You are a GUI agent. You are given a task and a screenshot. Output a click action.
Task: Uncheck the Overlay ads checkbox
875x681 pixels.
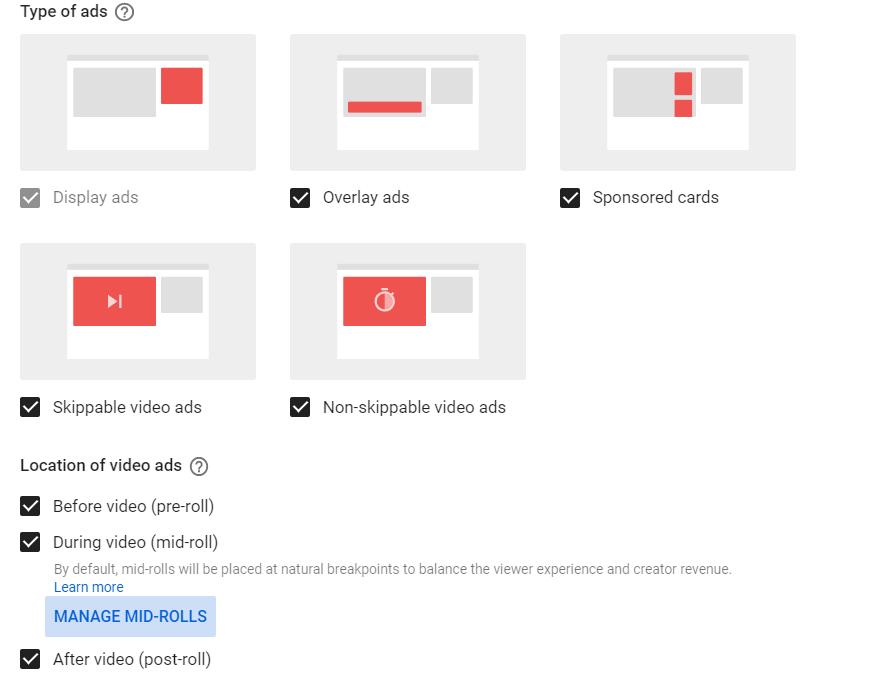click(x=300, y=198)
